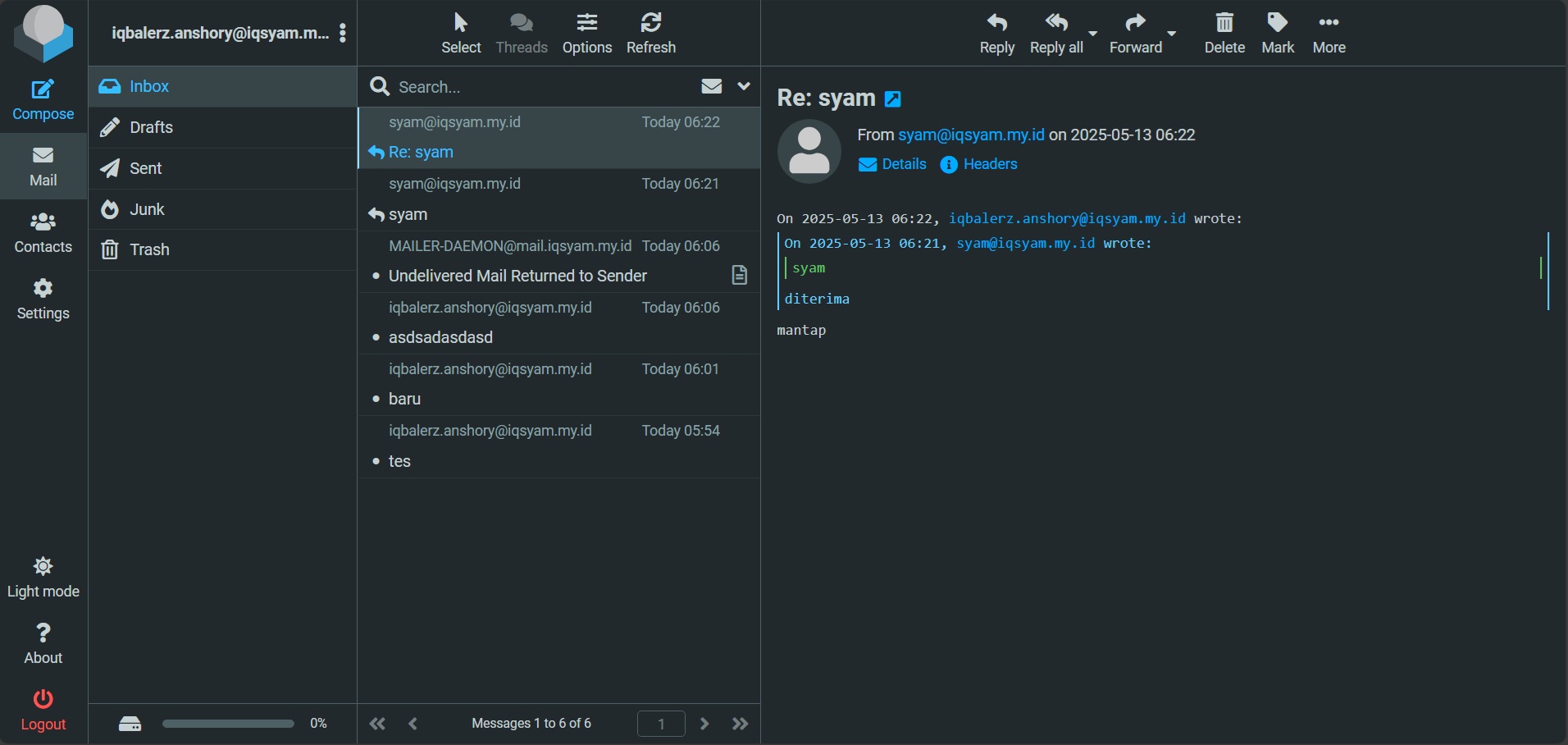1568x745 pixels.
Task: Enable message selection mode
Action: tap(460, 33)
